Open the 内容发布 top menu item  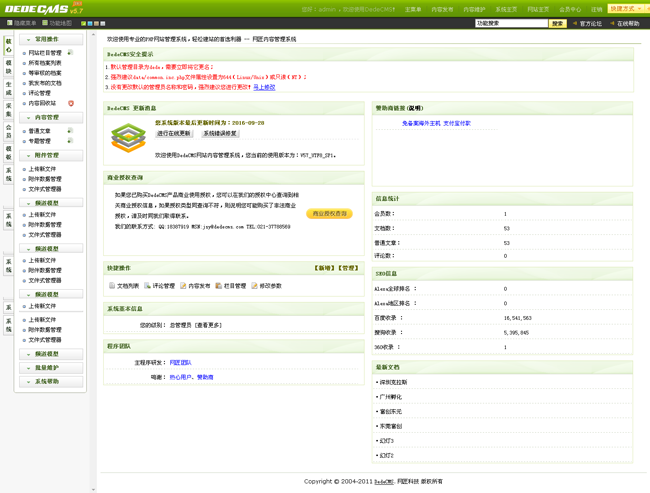point(442,9)
